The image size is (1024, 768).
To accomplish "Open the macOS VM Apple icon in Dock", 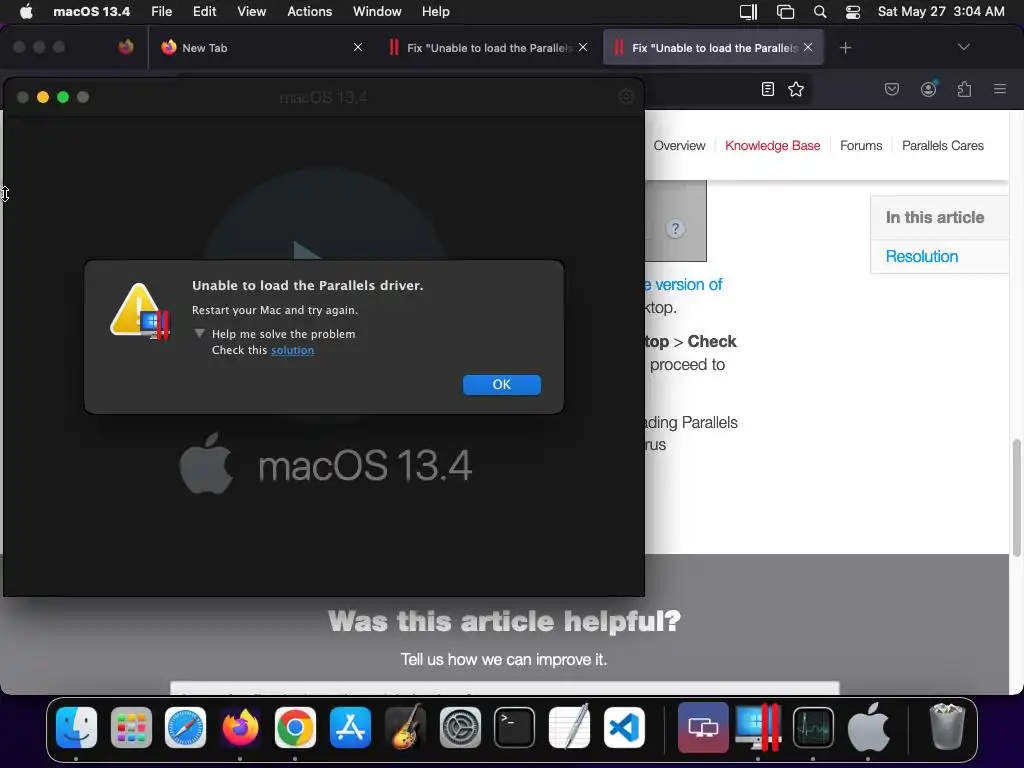I will [869, 728].
